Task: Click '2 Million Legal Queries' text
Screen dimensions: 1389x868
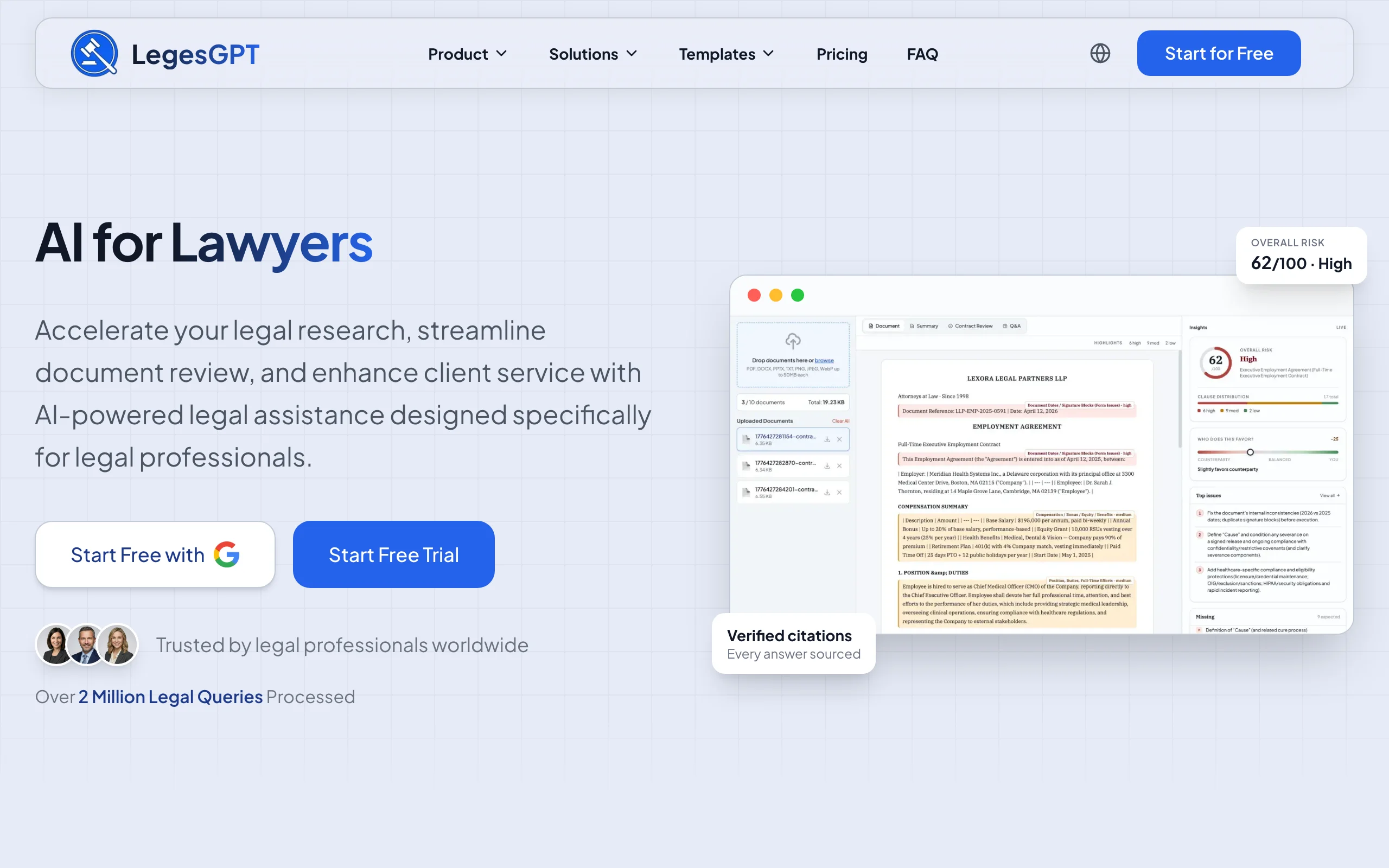Action: click(x=170, y=697)
